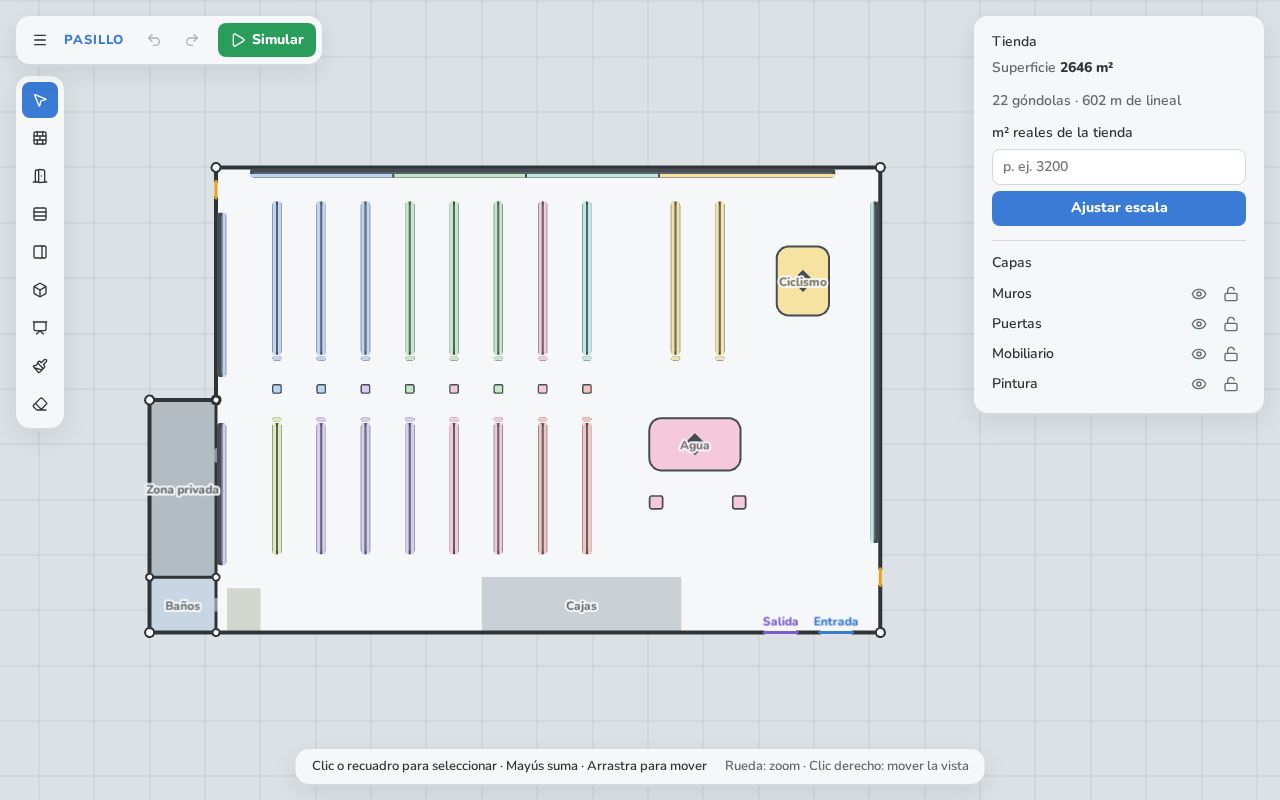Hide the Pintura layer
1280x800 pixels.
1199,384
